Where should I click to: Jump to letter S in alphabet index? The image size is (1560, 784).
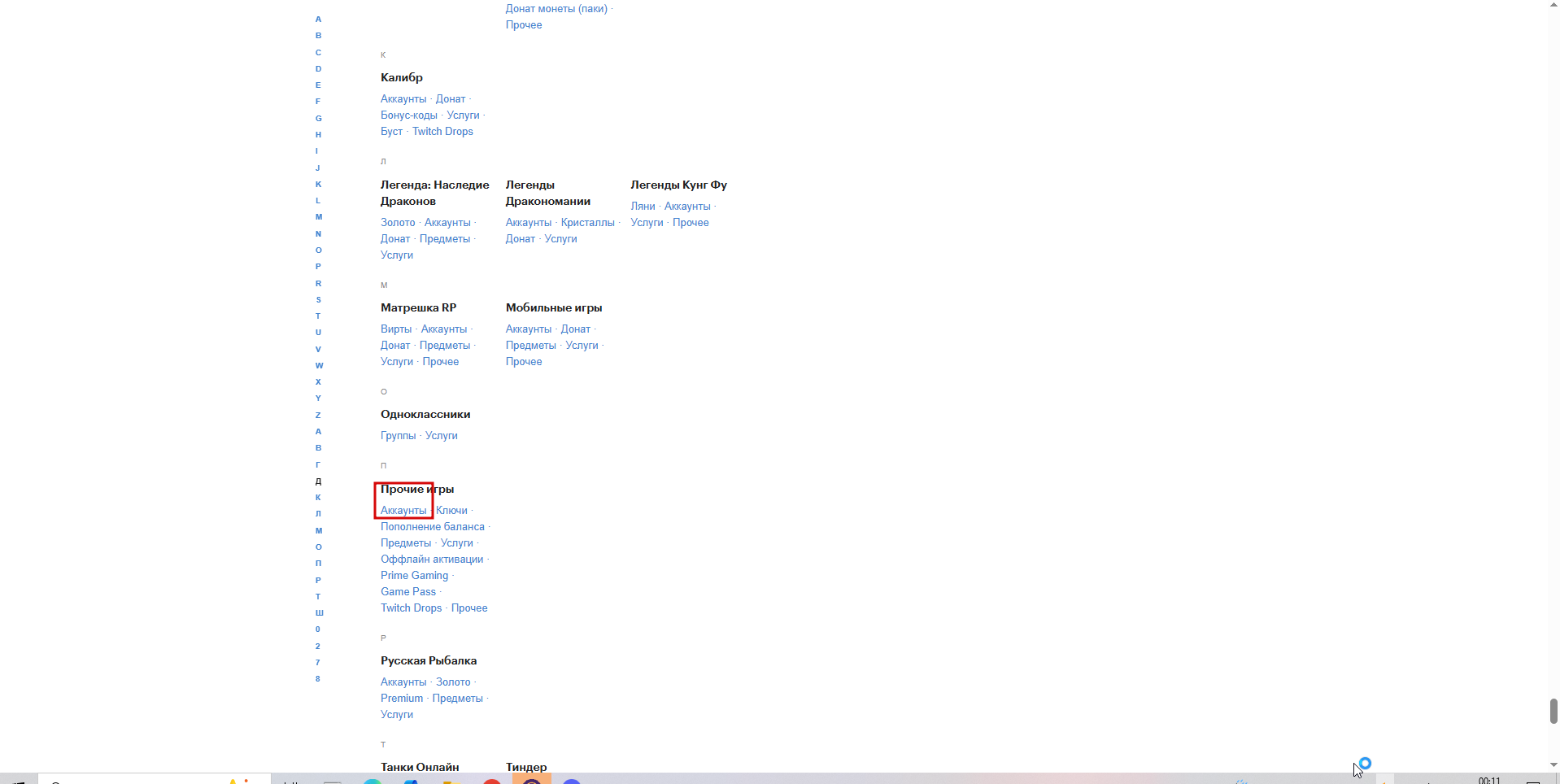pyautogui.click(x=319, y=300)
